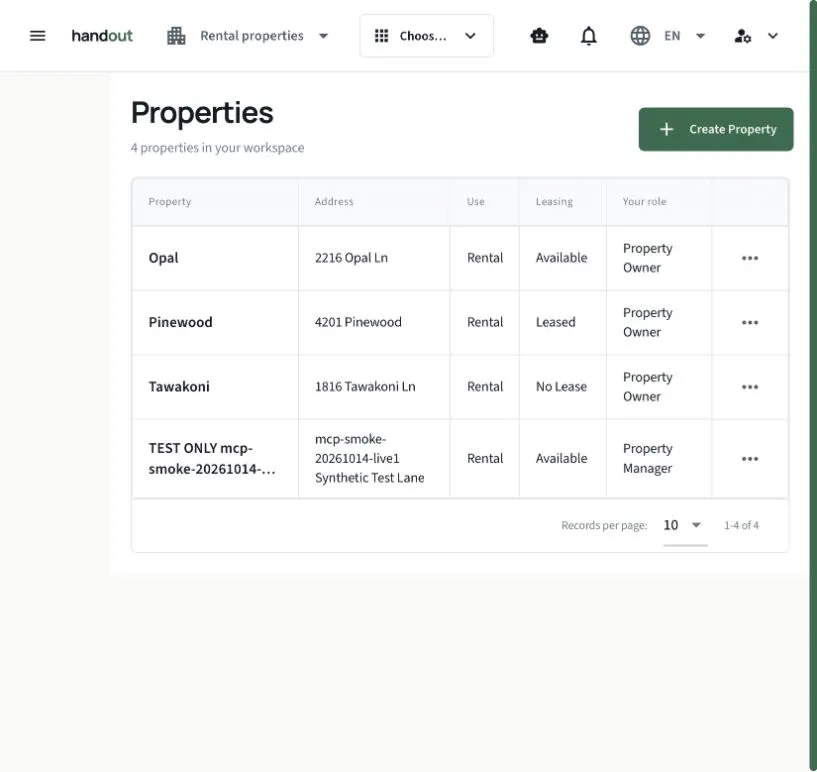Click the building icon beside Rental properties

click(x=176, y=36)
